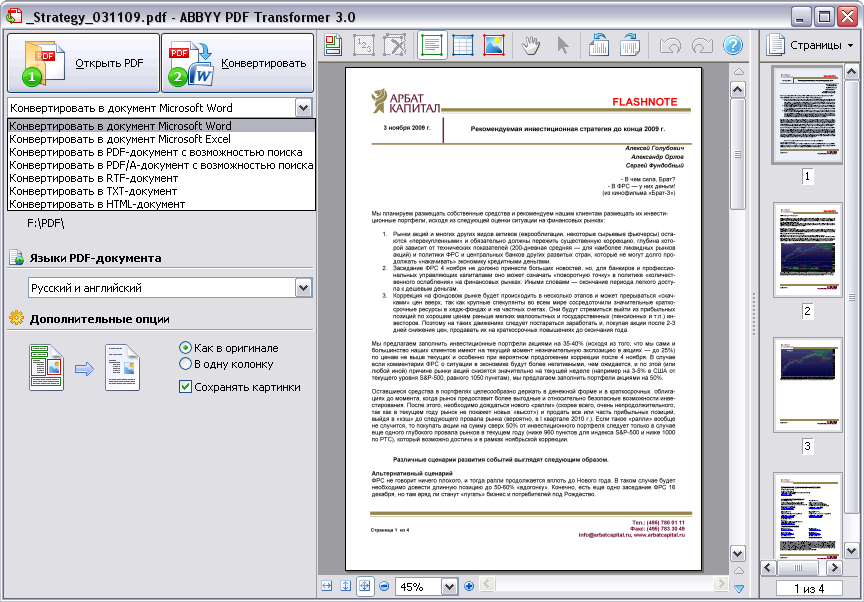Select the hand pan tool
Viewport: 864px width, 602px height.
(x=530, y=45)
